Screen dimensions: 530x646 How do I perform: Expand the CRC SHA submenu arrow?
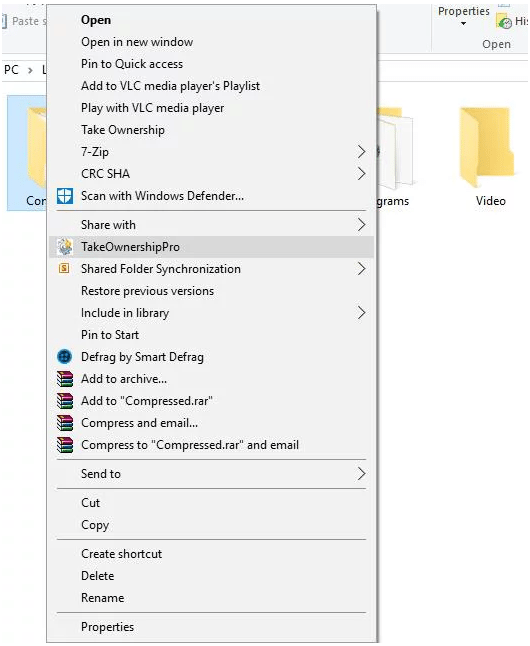point(361,173)
